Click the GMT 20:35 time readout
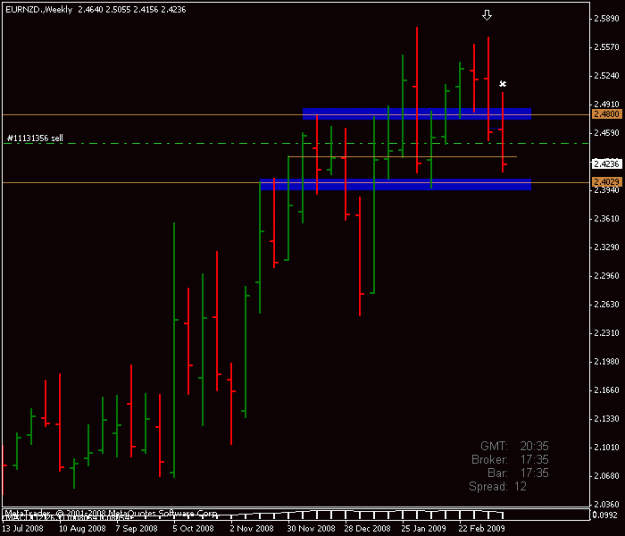The image size is (625, 536). (x=514, y=446)
